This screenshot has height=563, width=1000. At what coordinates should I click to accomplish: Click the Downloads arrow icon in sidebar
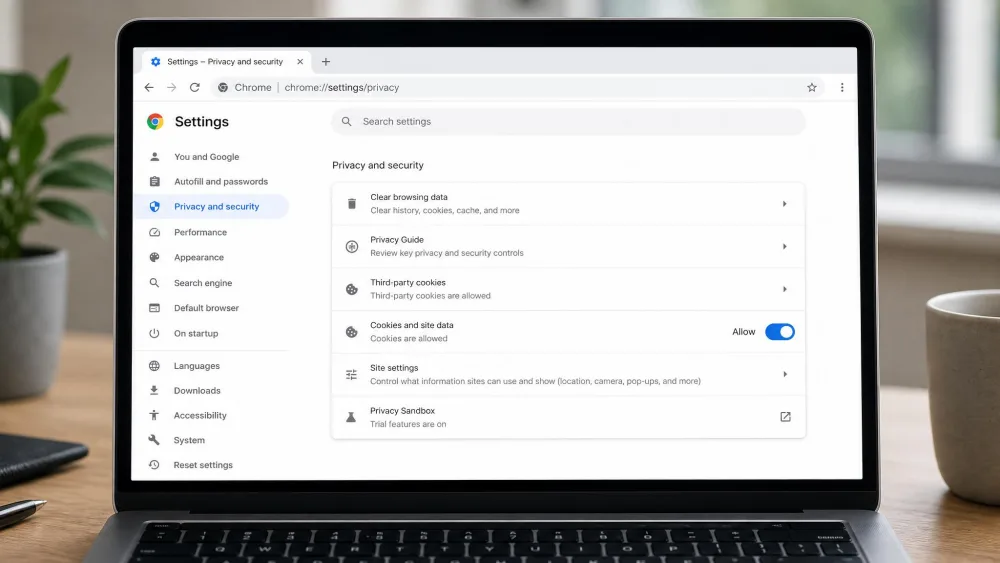[154, 390]
